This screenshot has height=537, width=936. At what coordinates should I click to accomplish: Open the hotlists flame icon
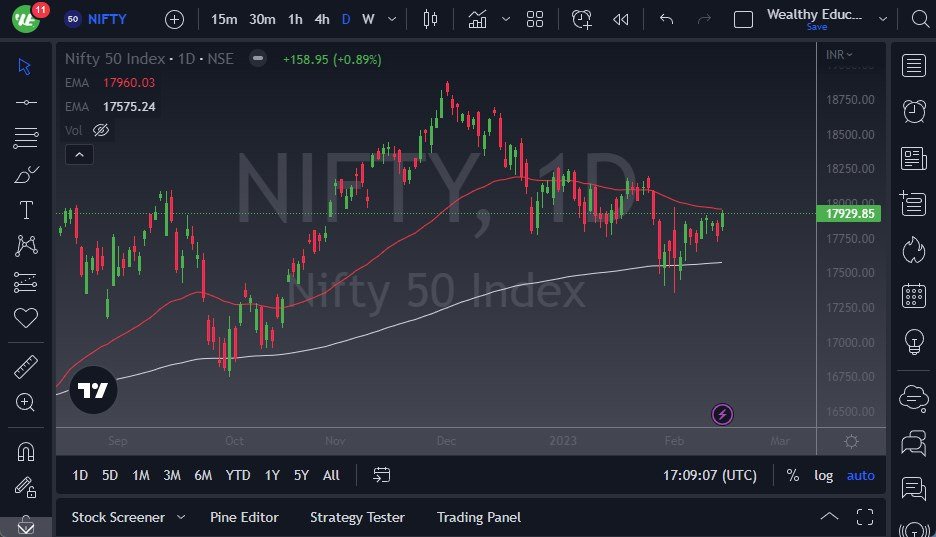click(x=913, y=249)
